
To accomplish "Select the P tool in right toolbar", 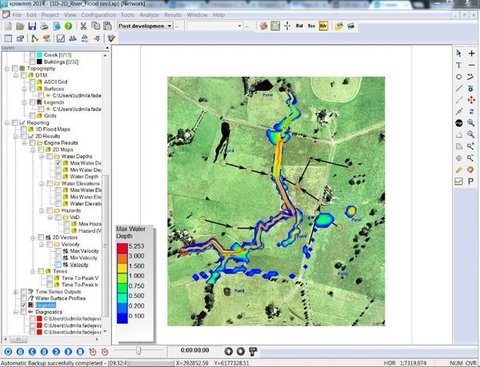I will [x=471, y=181].
